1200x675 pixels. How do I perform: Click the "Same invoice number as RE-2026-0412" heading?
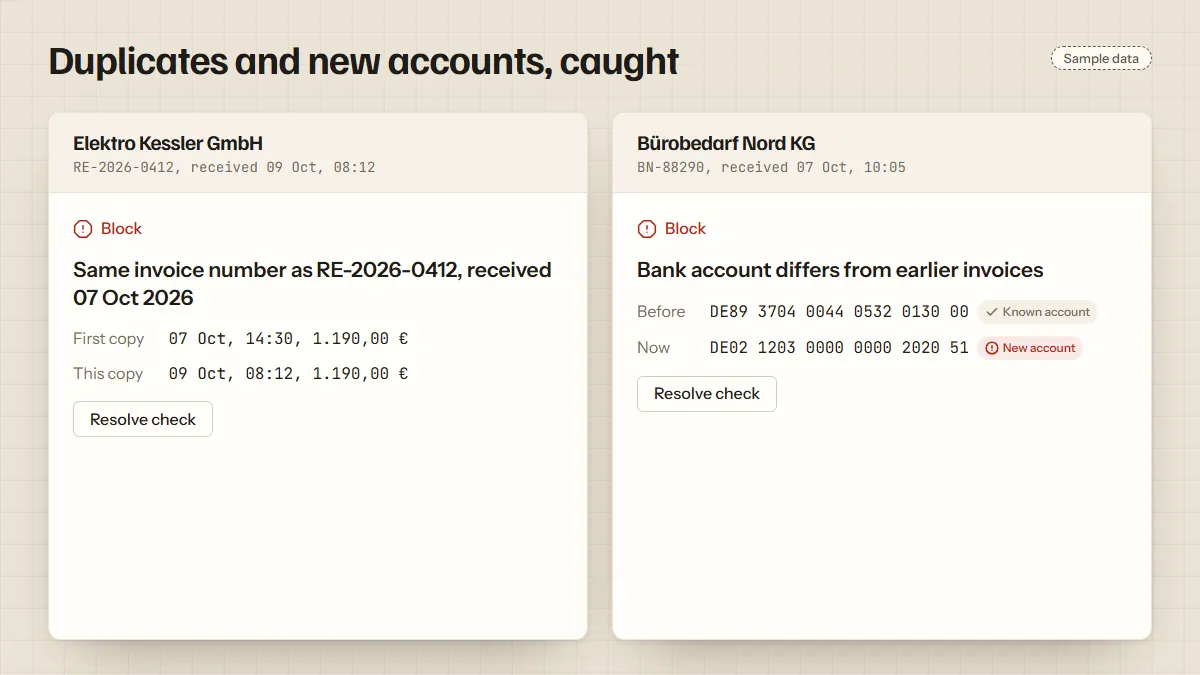[312, 283]
